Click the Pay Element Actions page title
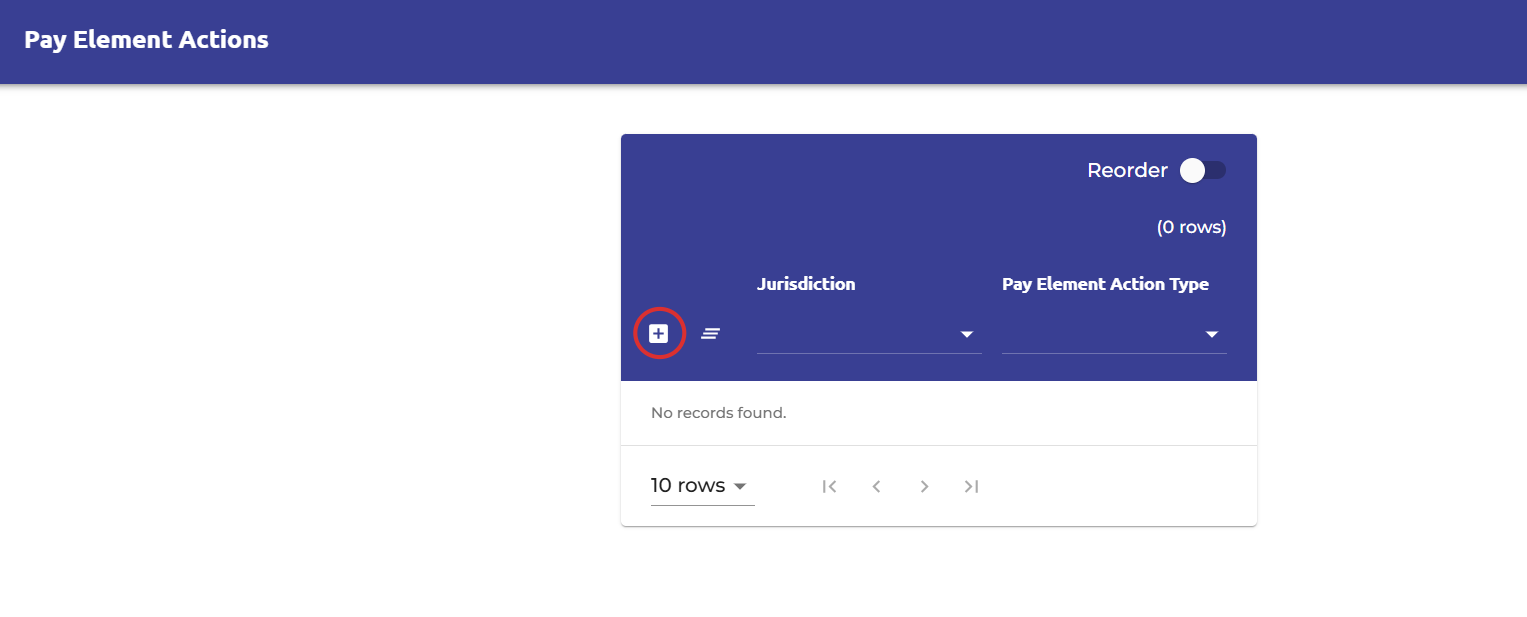Image resolution: width=1527 pixels, height=617 pixels. pos(146,40)
